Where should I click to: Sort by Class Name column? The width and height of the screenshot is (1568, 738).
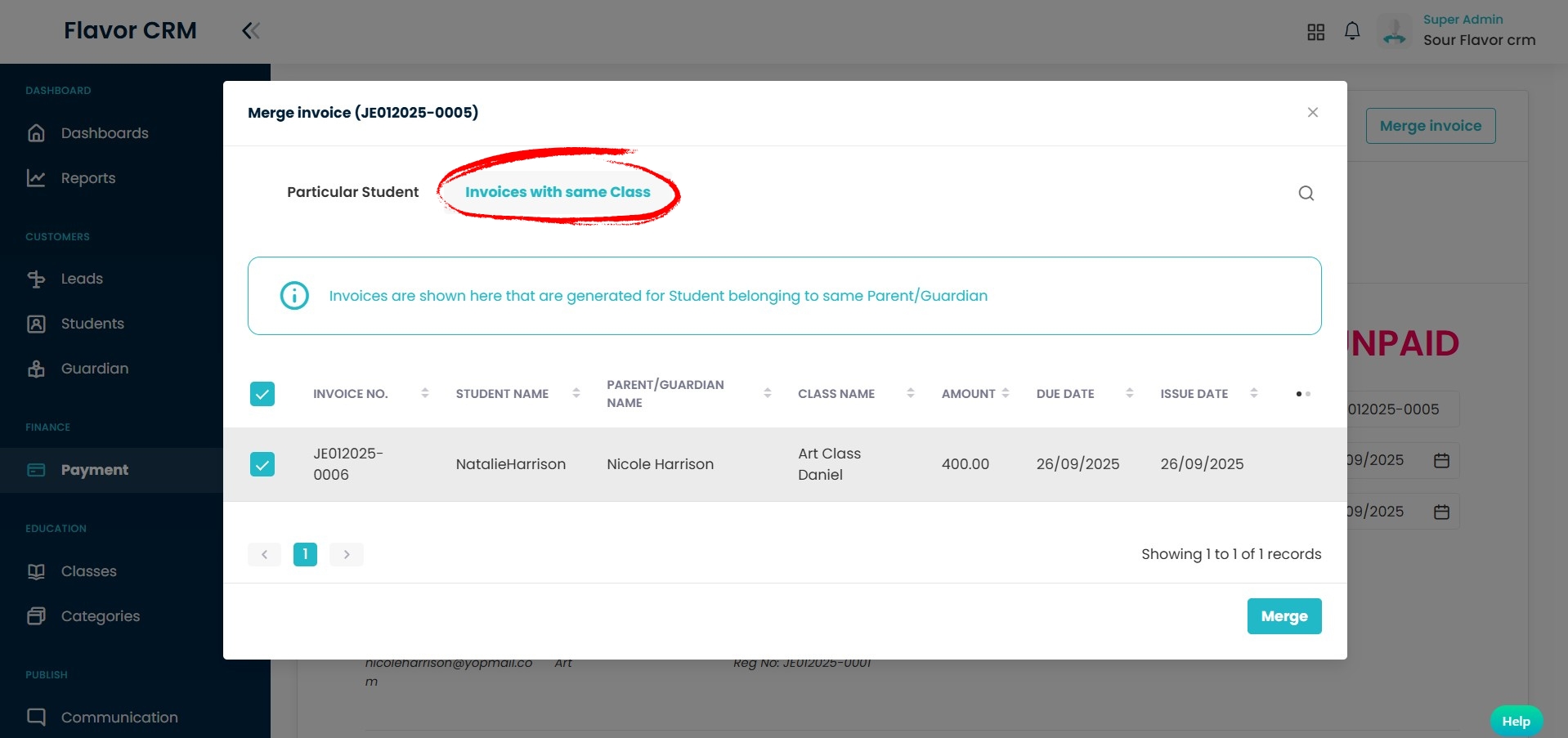tap(910, 393)
